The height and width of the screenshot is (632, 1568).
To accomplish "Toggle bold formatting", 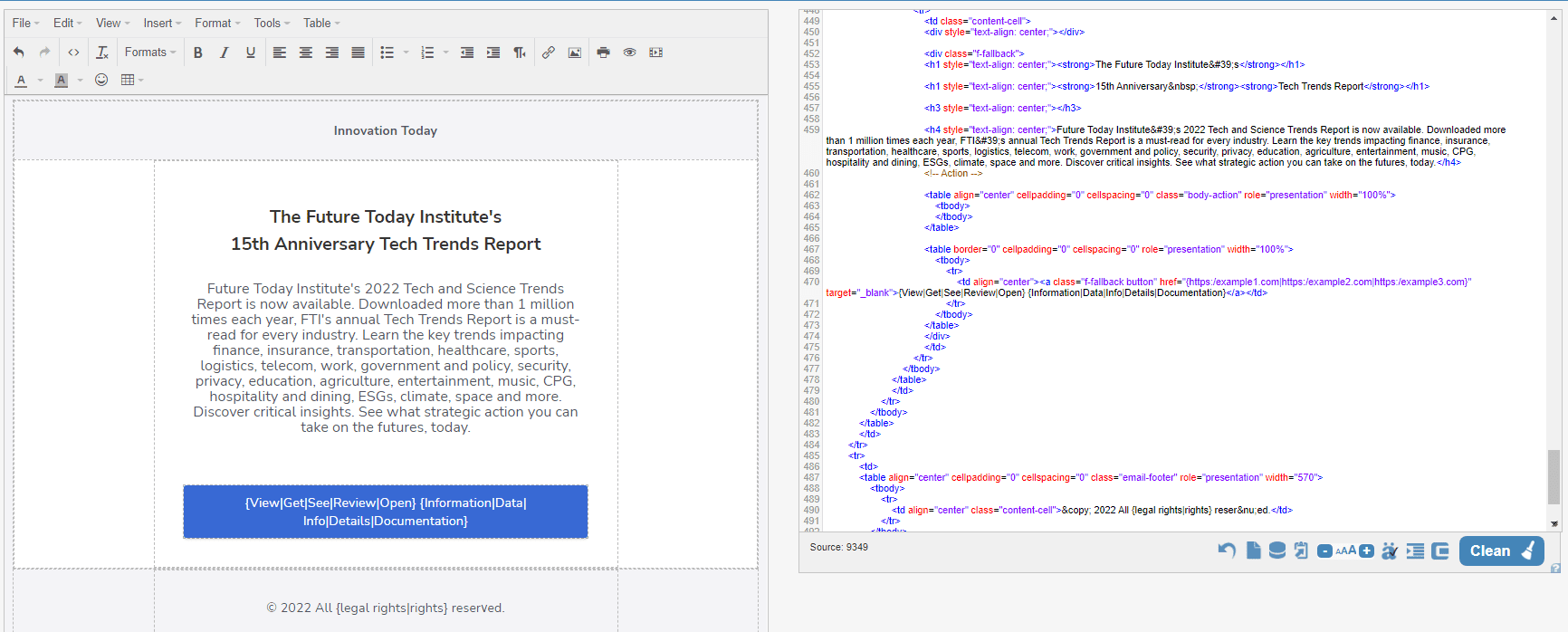I will click(198, 53).
